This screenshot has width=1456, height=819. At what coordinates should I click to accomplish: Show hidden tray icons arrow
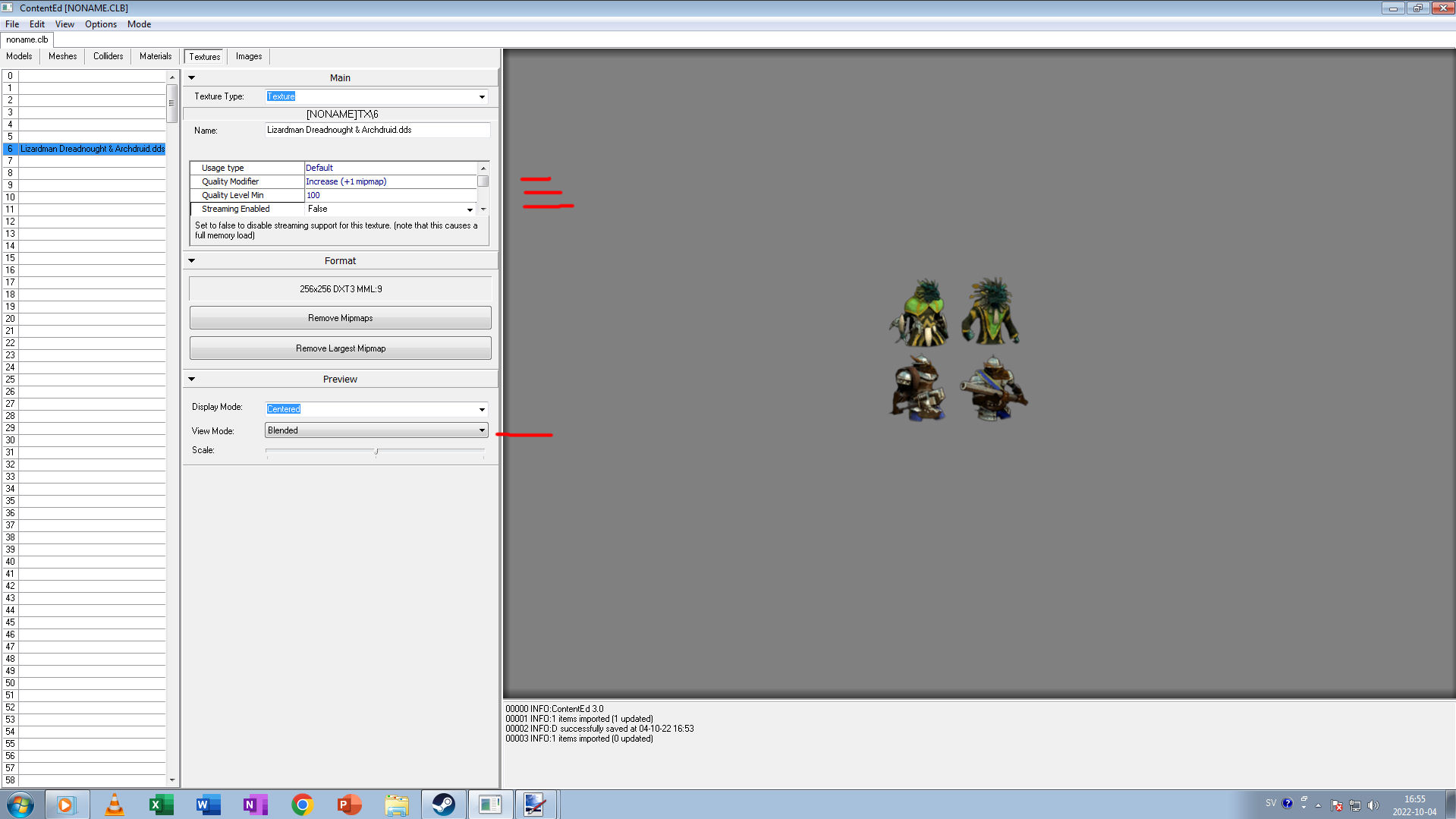[x=1318, y=805]
